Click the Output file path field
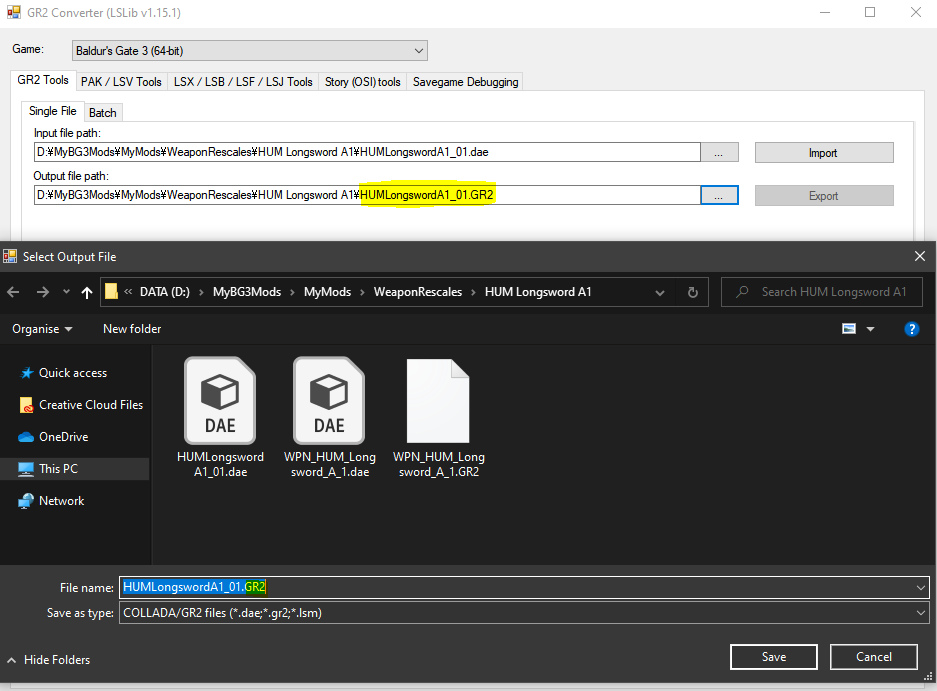 367,195
